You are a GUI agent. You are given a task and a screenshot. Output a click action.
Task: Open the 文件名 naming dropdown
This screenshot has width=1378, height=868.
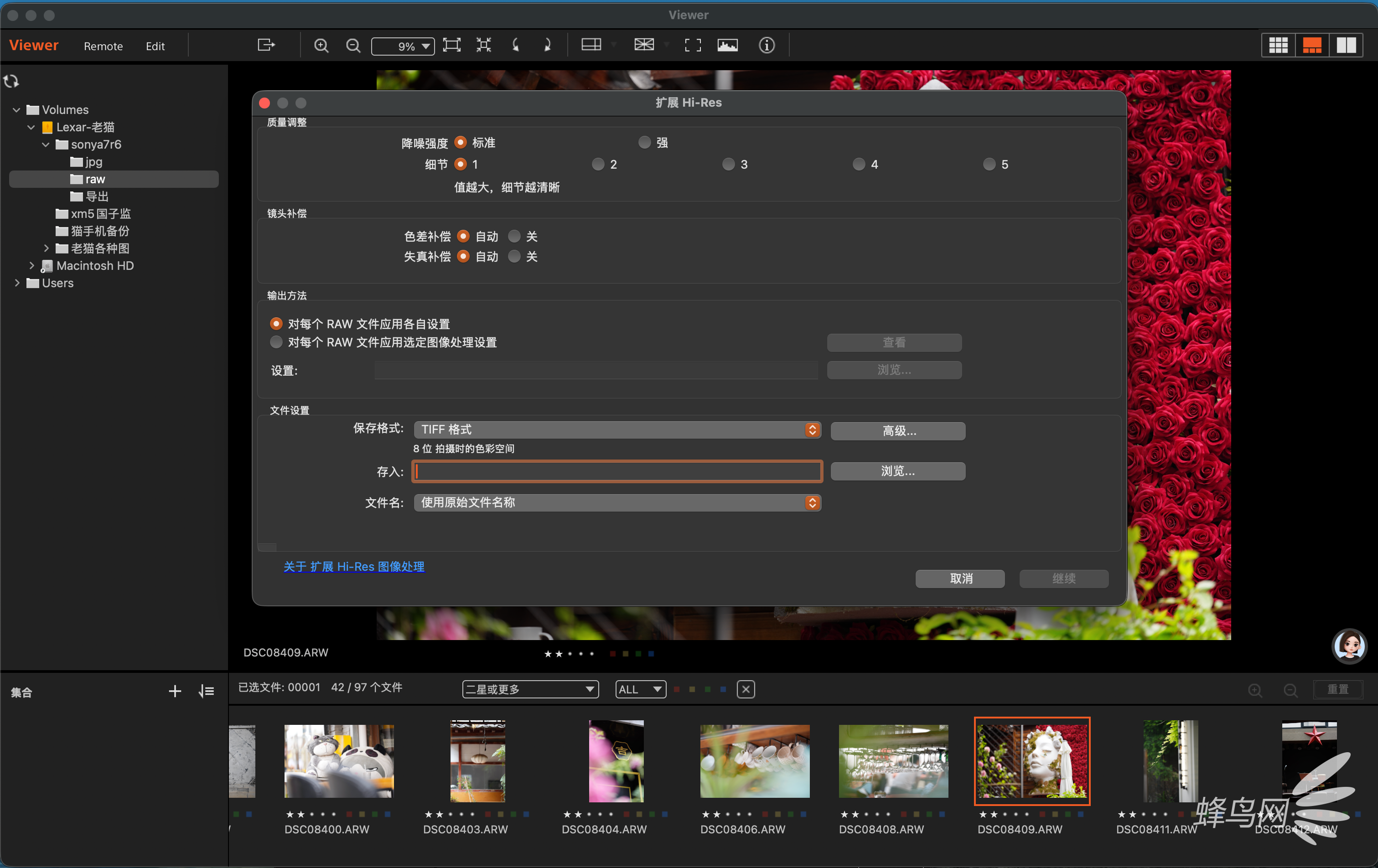coord(617,503)
